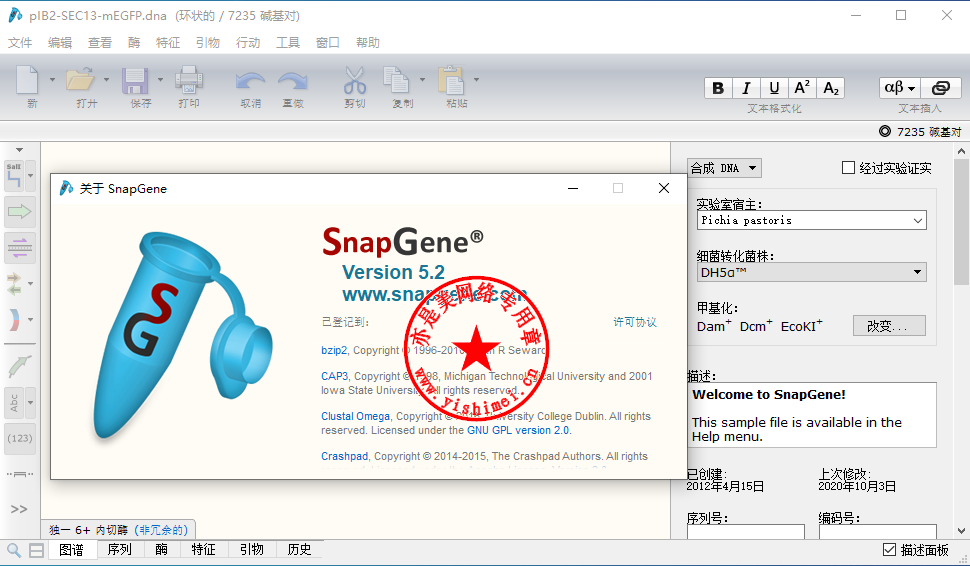Toggle the experimentally verified checkbox

click(848, 168)
